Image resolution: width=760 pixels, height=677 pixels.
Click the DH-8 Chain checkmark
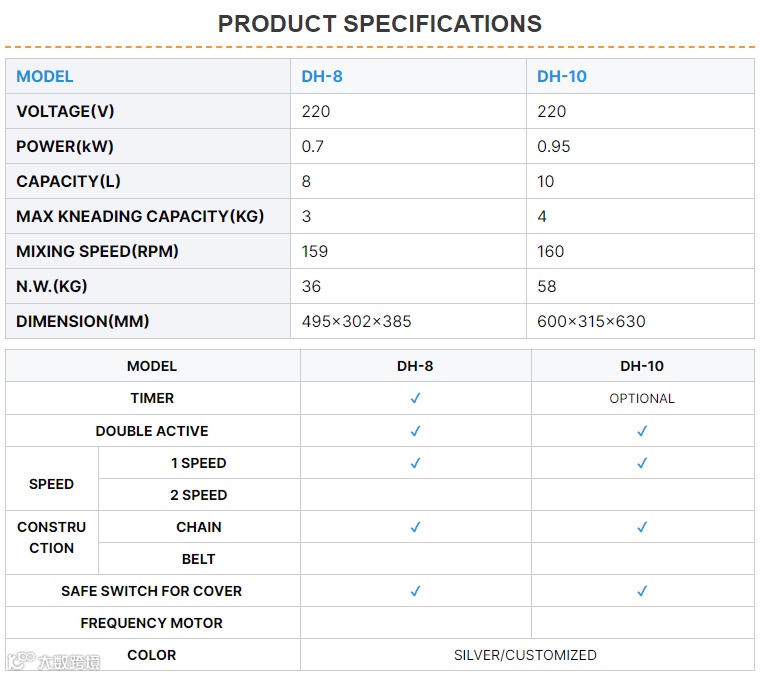[x=415, y=527]
